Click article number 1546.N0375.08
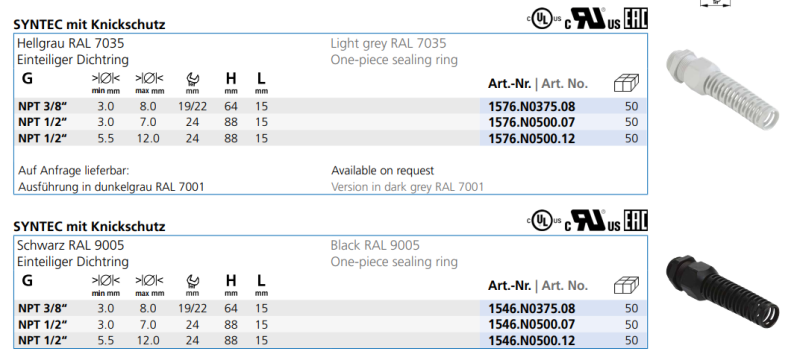This screenshot has height=363, width=800. [532, 308]
